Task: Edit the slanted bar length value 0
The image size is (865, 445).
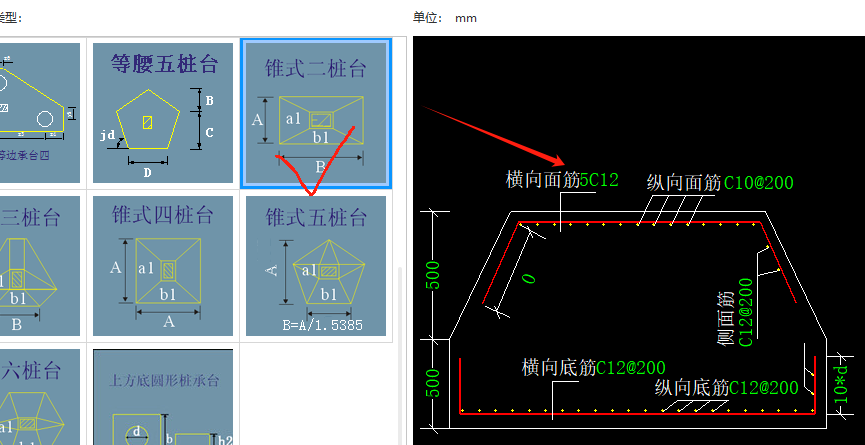Action: point(529,279)
